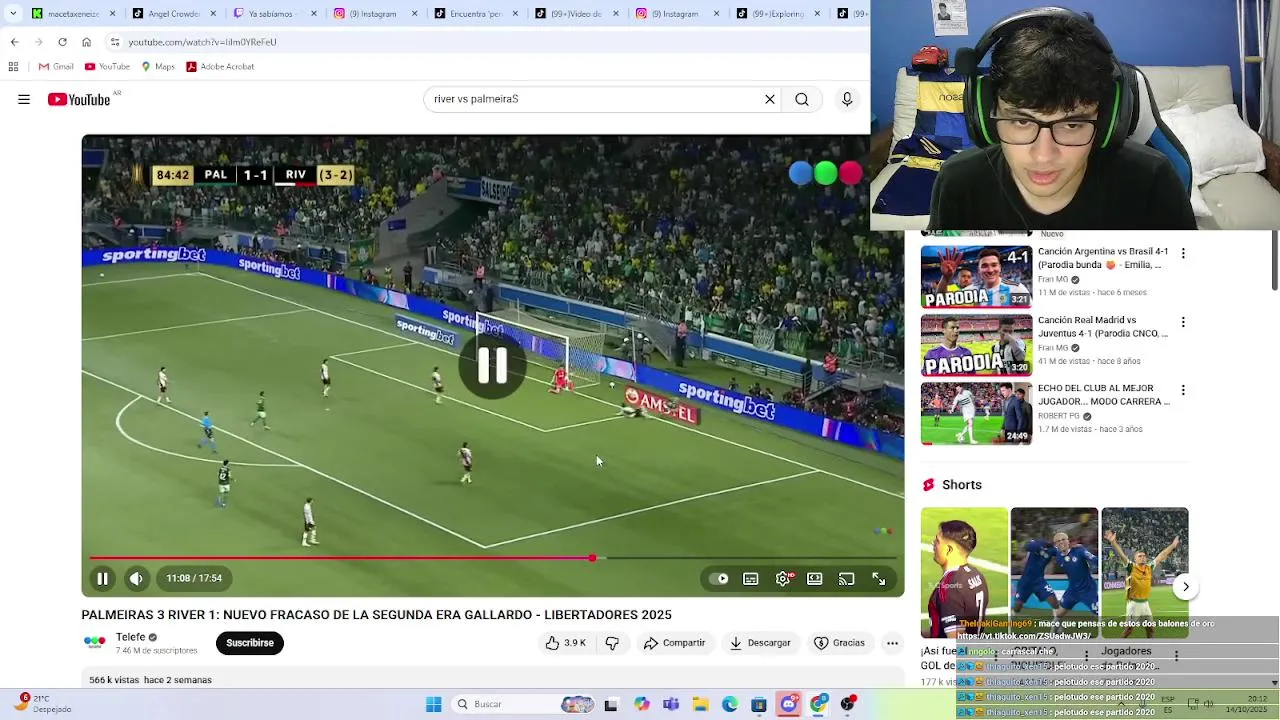
Task: Cast video to a device
Action: point(847,578)
